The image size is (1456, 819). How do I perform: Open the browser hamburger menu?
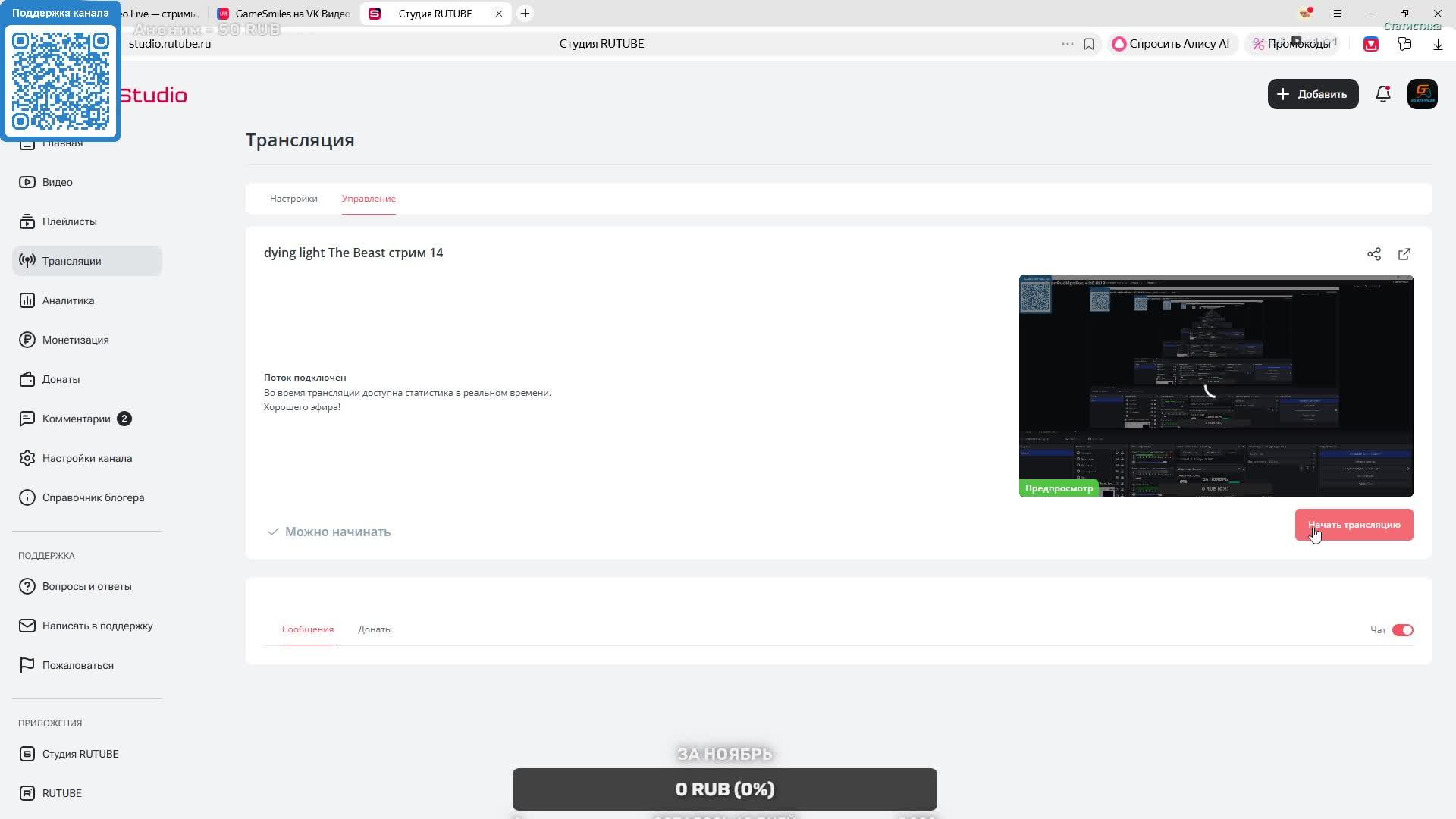tap(1338, 14)
